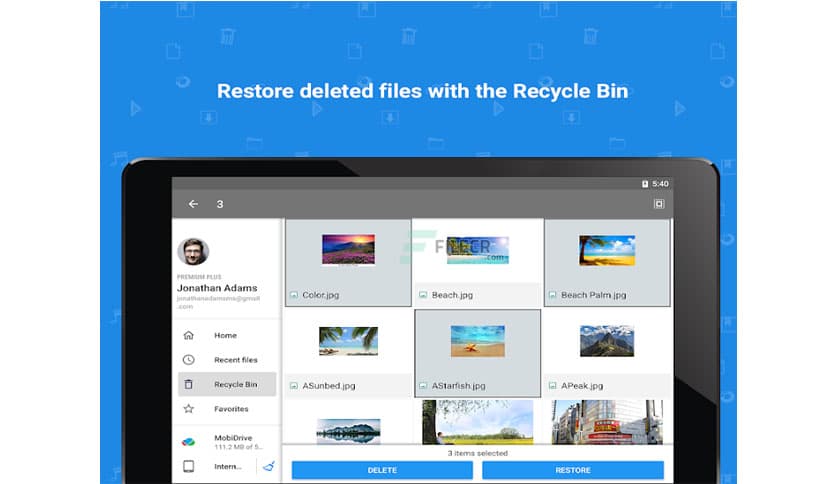836x484 pixels.
Task: Select the lake reflection photo thumbnail
Action: pyautogui.click(x=348, y=431)
